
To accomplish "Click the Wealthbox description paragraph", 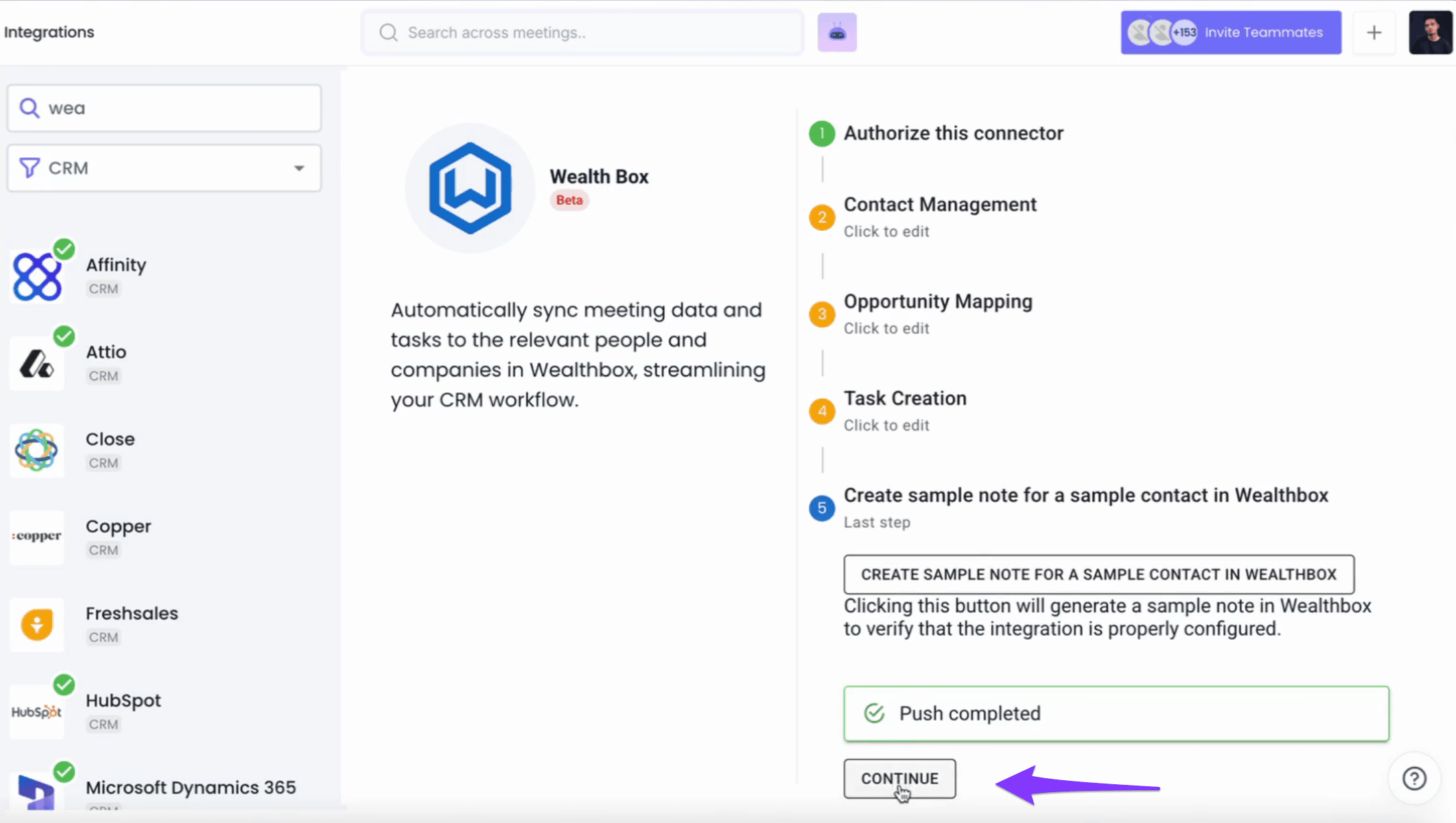I will tap(578, 355).
